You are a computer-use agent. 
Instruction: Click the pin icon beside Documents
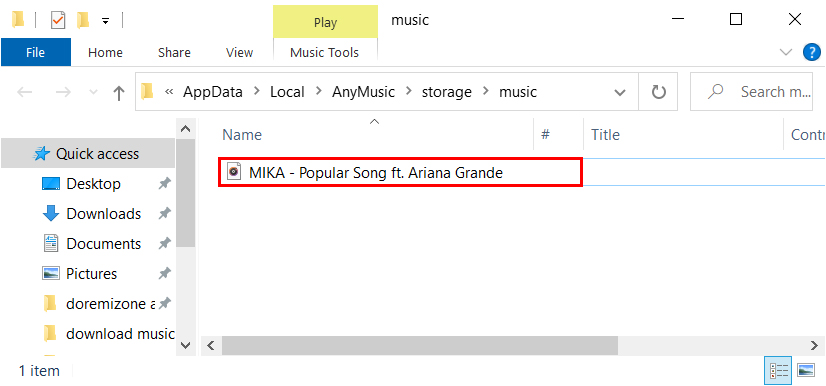[165, 244]
